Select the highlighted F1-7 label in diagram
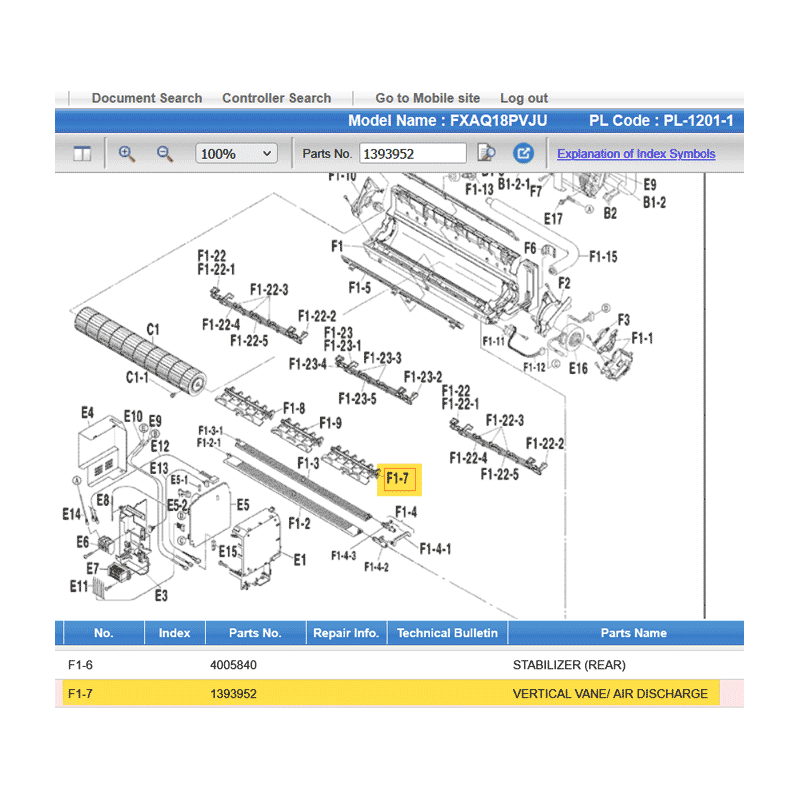 pyautogui.click(x=399, y=479)
